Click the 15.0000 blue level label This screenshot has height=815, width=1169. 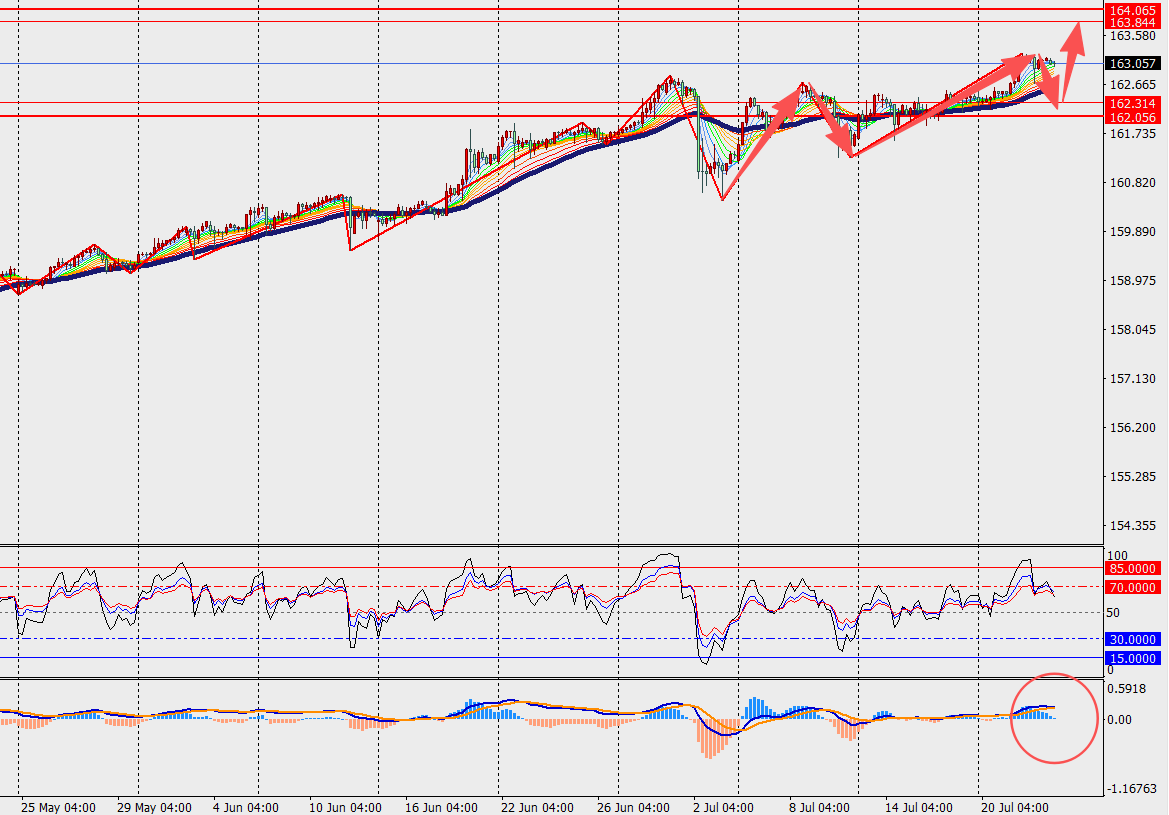[x=1132, y=658]
